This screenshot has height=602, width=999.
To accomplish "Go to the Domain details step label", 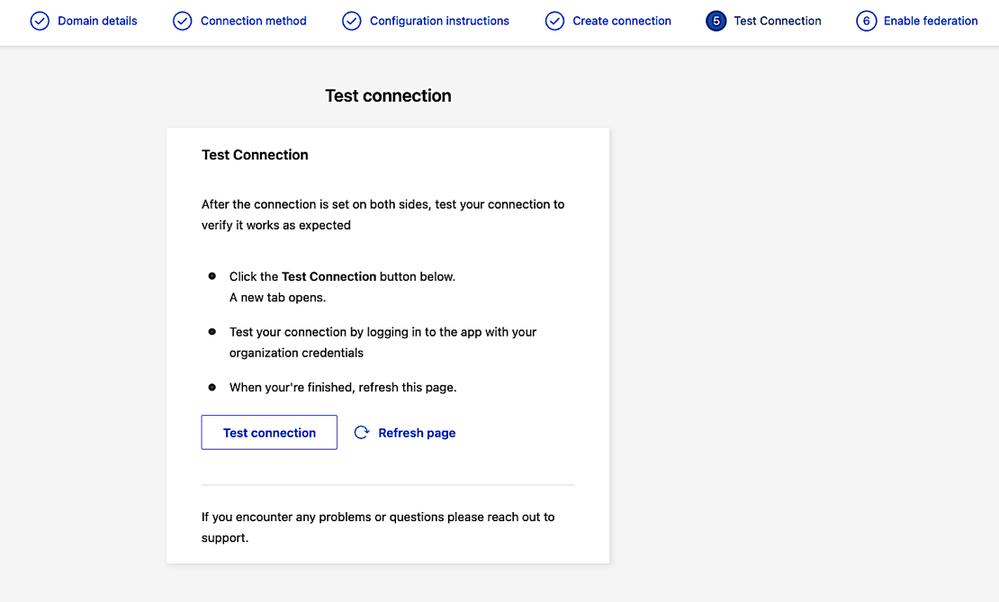I will coord(97,21).
